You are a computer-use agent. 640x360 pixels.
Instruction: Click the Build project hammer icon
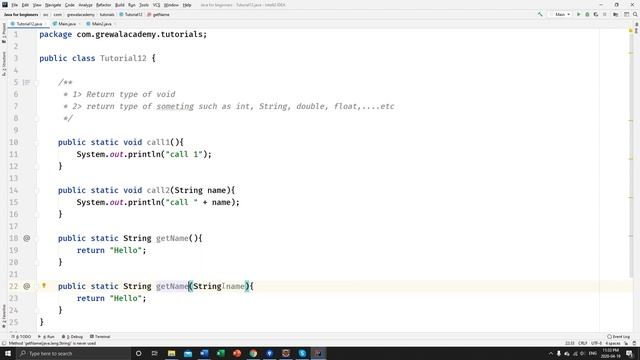coord(540,14)
